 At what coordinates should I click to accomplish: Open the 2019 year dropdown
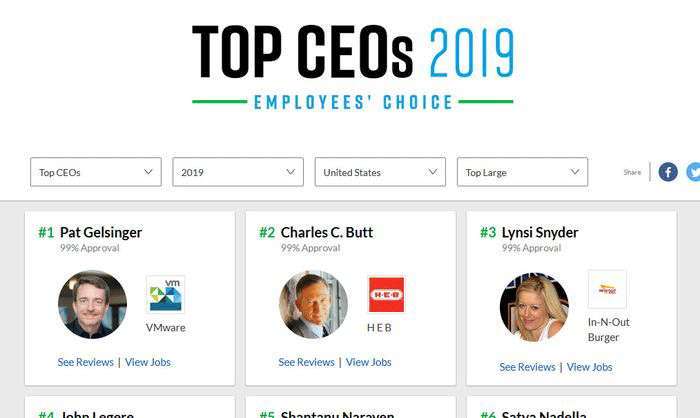pyautogui.click(x=238, y=172)
